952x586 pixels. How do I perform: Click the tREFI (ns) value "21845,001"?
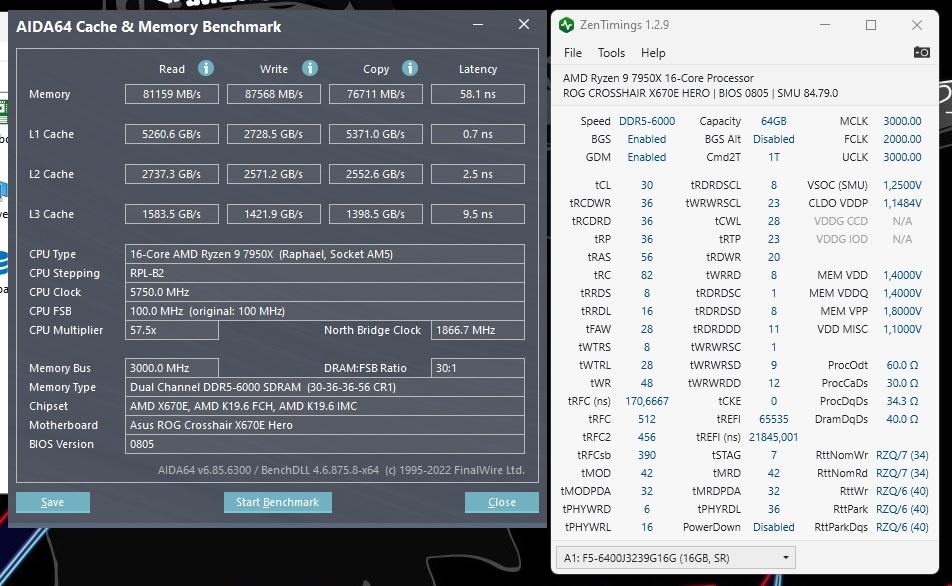pos(774,437)
